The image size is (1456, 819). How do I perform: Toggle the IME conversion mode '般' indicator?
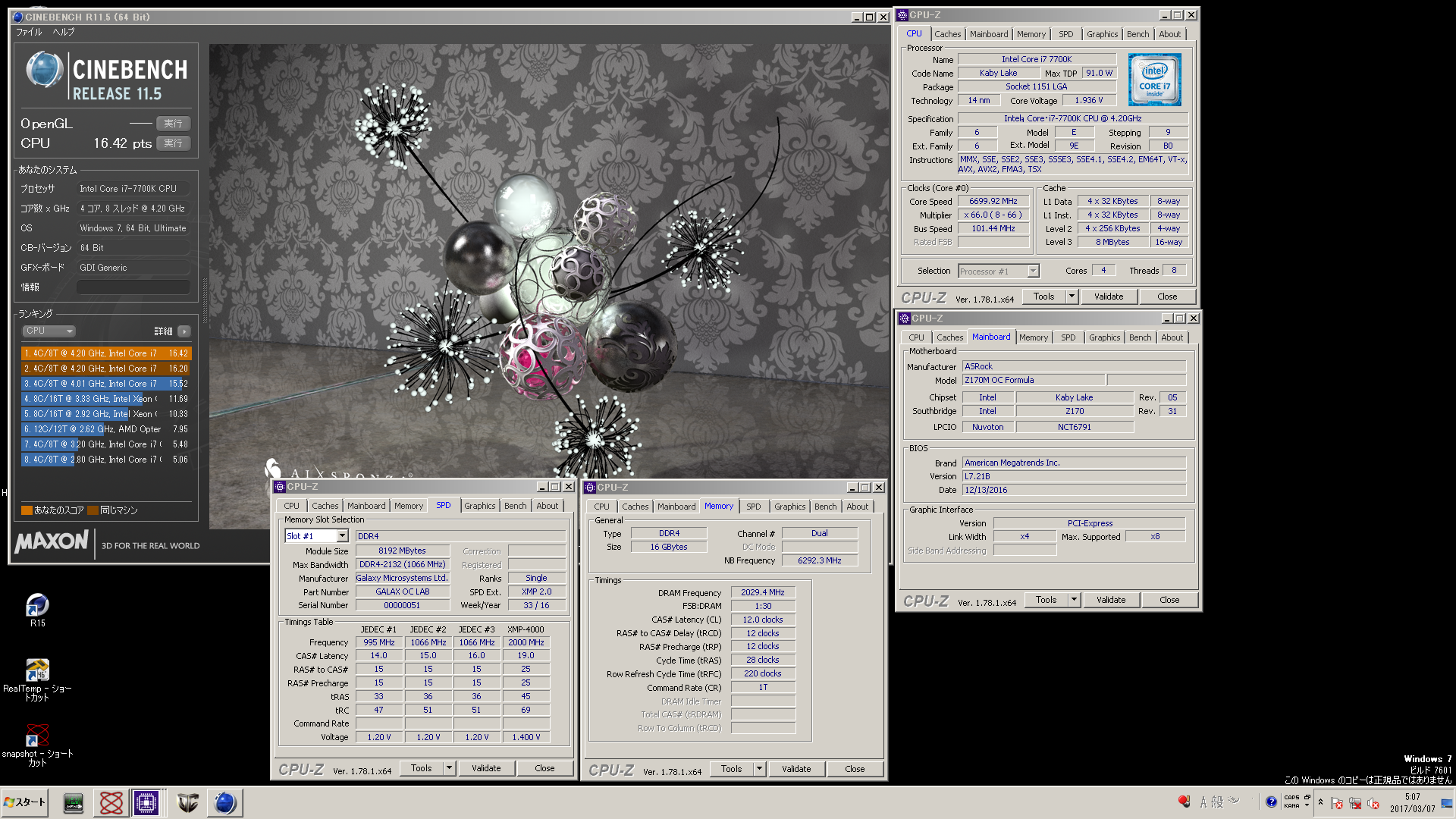point(1217,802)
